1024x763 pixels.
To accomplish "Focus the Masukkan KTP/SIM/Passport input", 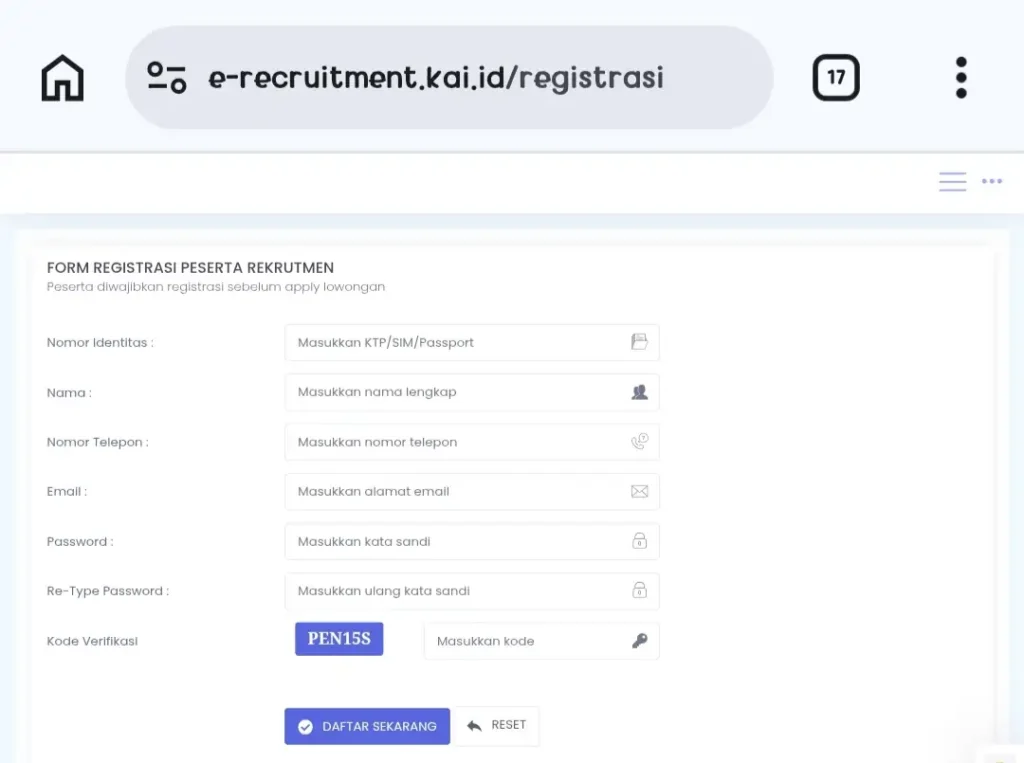I will (472, 342).
